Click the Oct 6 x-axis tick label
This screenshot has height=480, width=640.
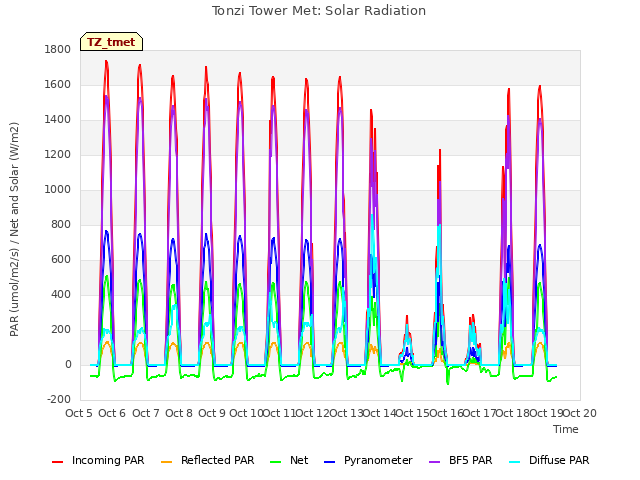112,413
